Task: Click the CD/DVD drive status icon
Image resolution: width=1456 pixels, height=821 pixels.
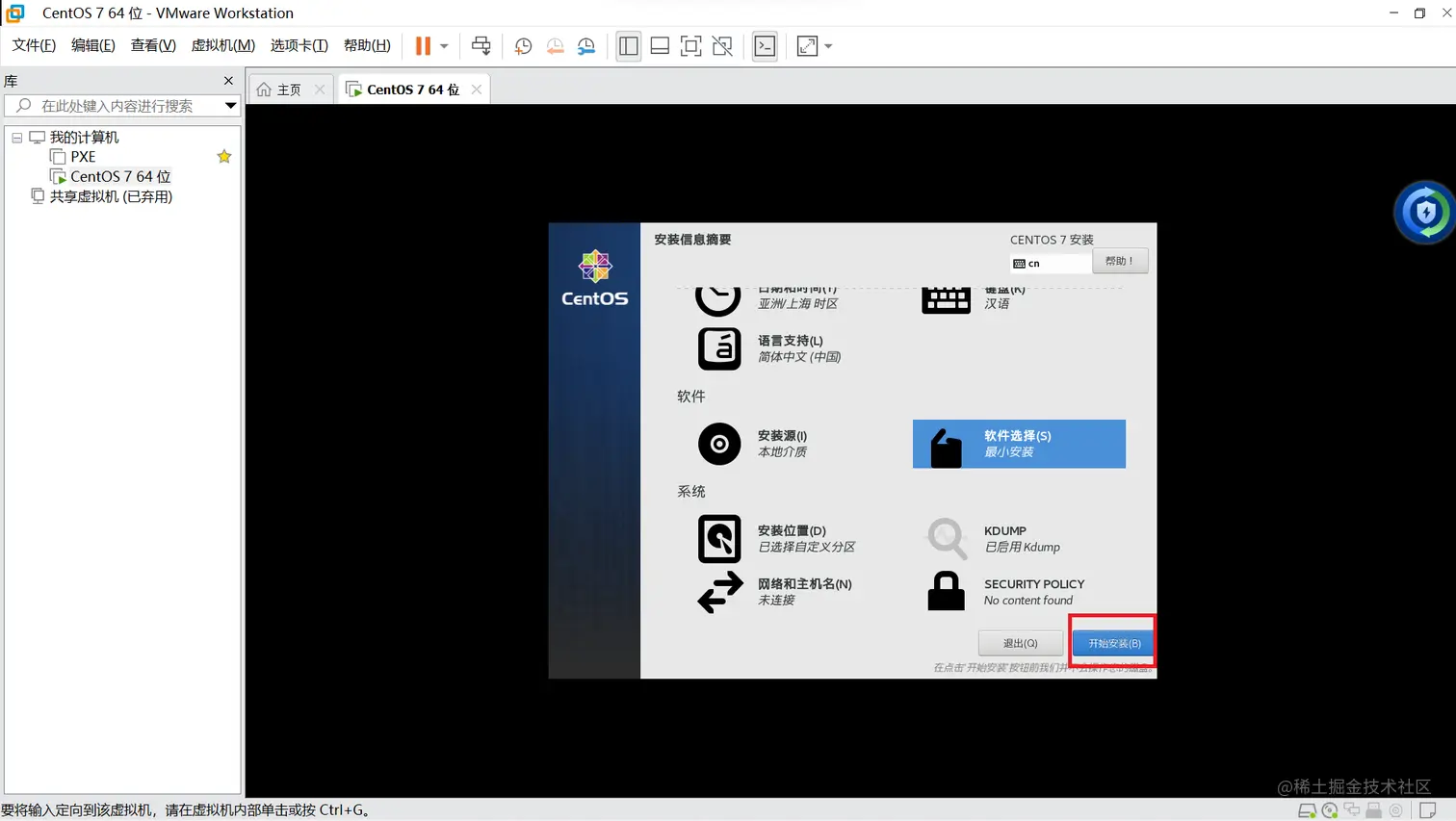Action: point(1330,810)
